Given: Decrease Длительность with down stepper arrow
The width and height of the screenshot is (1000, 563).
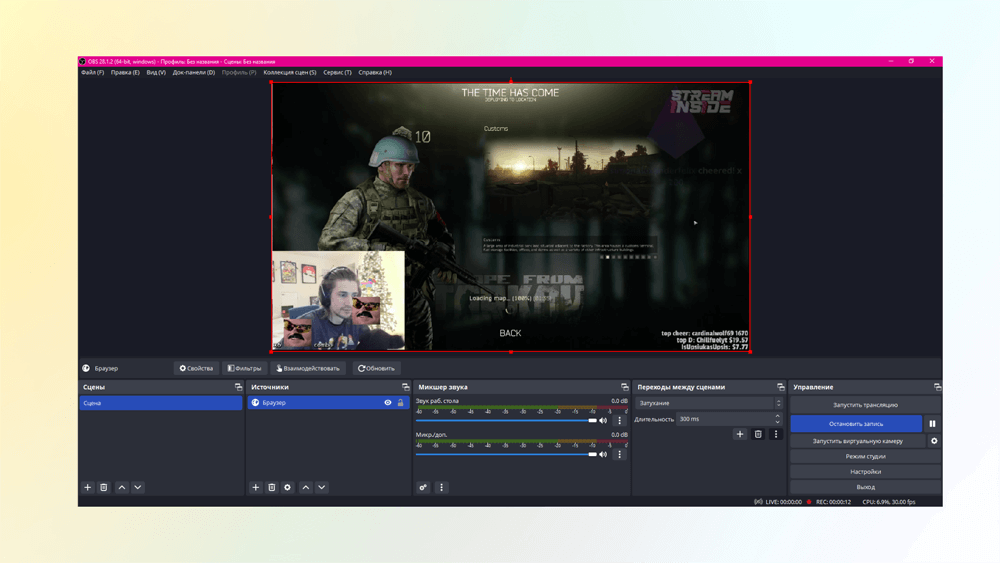Looking at the screenshot, I should 777,422.
